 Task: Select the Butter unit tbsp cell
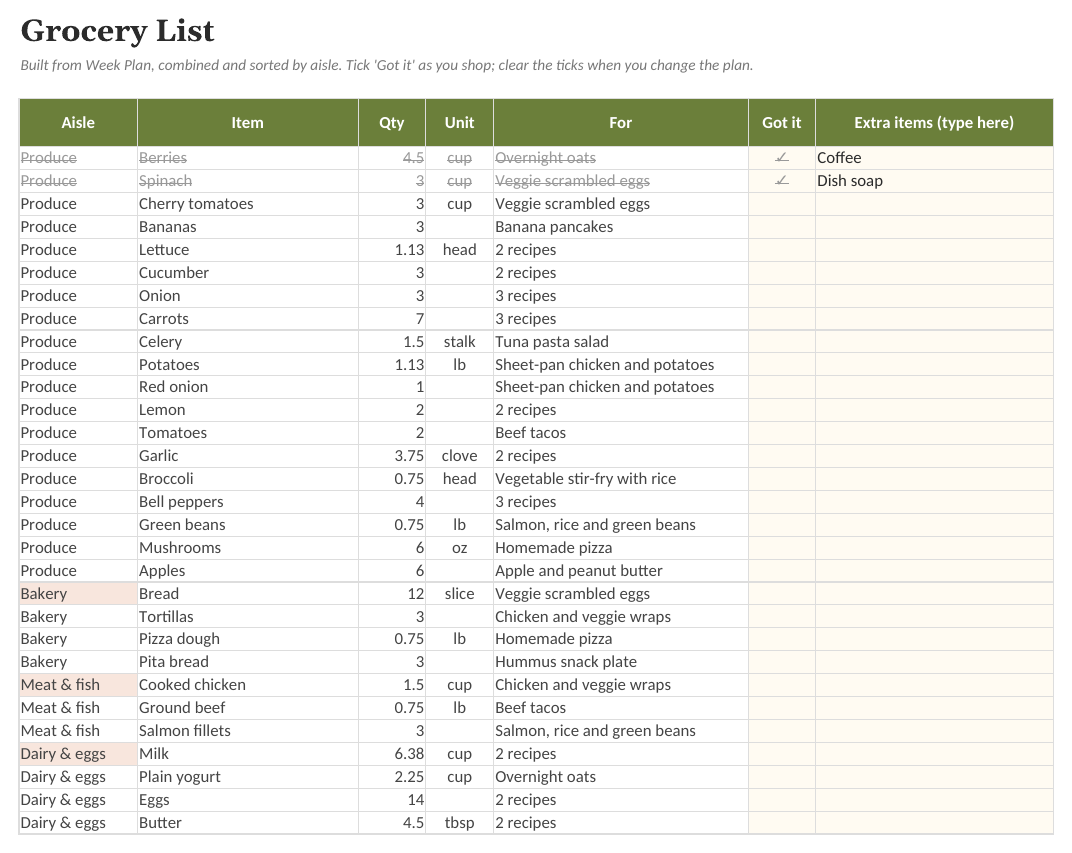(459, 823)
